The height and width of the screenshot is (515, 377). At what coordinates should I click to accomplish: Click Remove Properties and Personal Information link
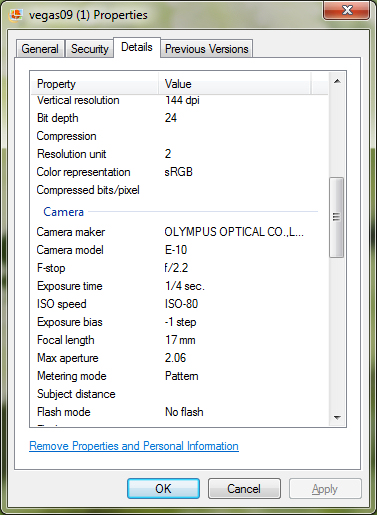coord(134,446)
